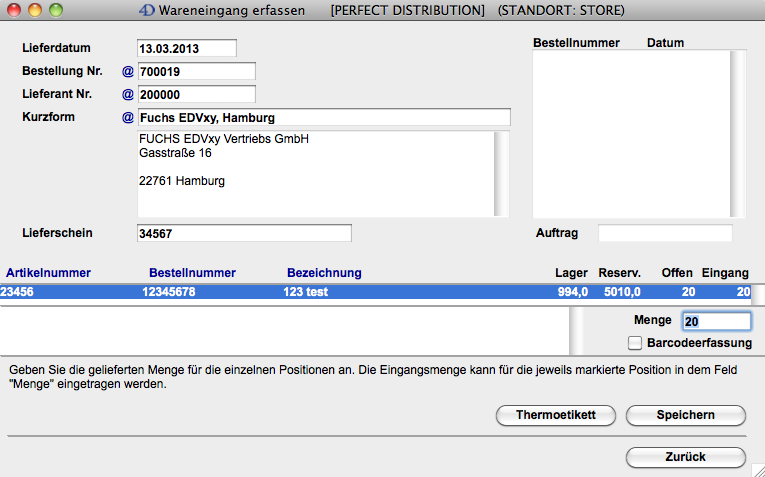Click the Bezeichnung column header
The width and height of the screenshot is (765, 477).
[324, 272]
